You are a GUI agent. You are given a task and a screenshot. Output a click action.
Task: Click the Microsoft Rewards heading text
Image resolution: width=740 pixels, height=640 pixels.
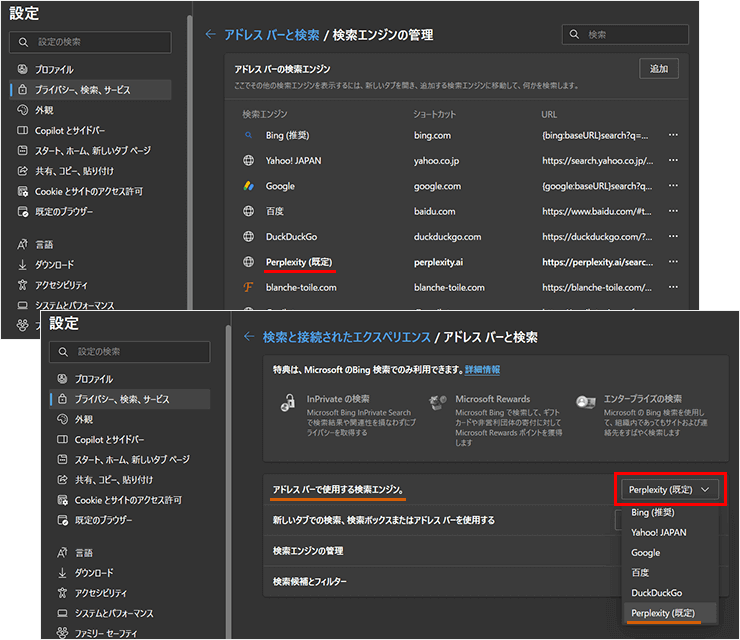click(x=493, y=399)
